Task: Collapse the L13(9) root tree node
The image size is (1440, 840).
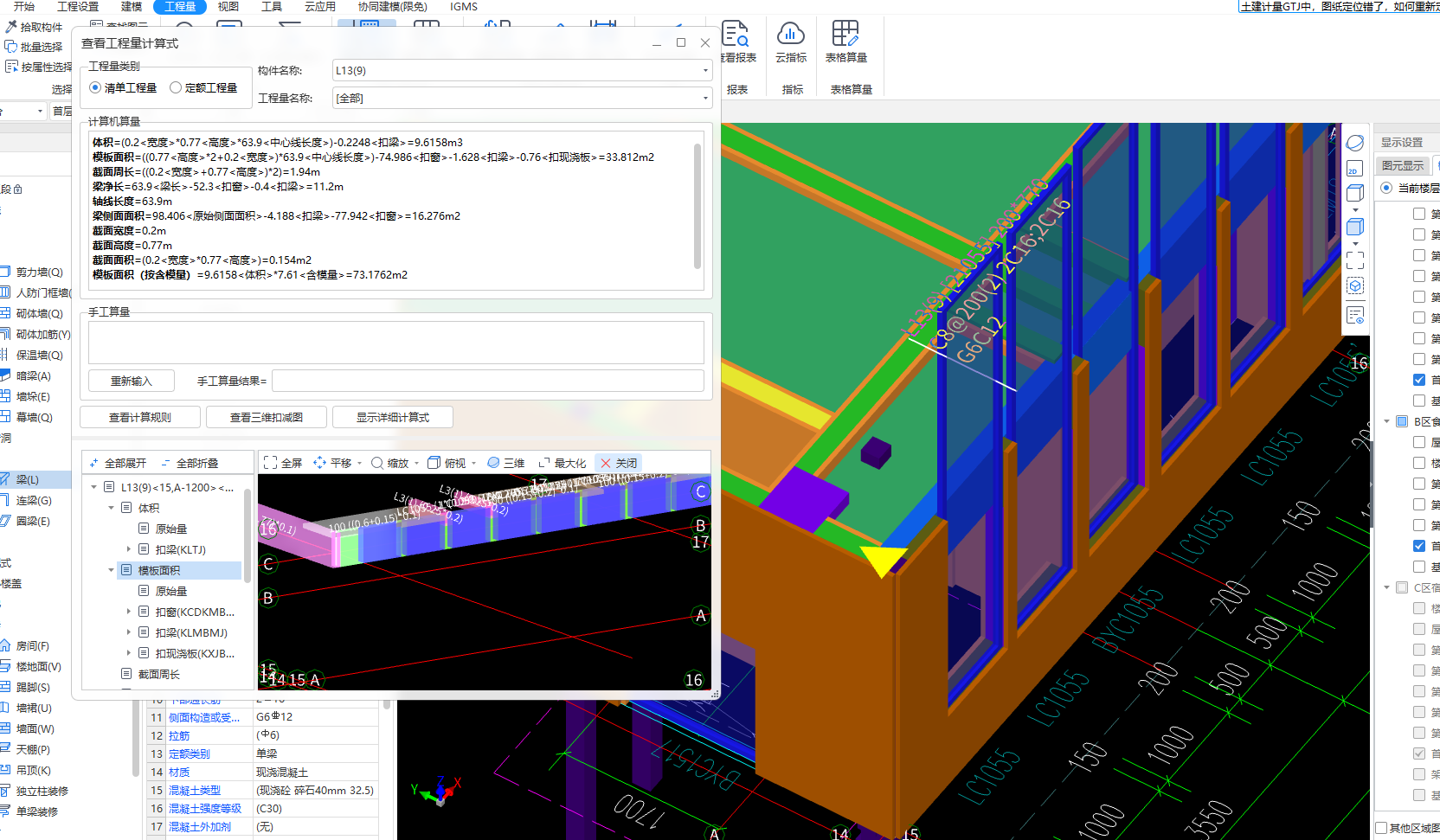Action: coord(94,487)
